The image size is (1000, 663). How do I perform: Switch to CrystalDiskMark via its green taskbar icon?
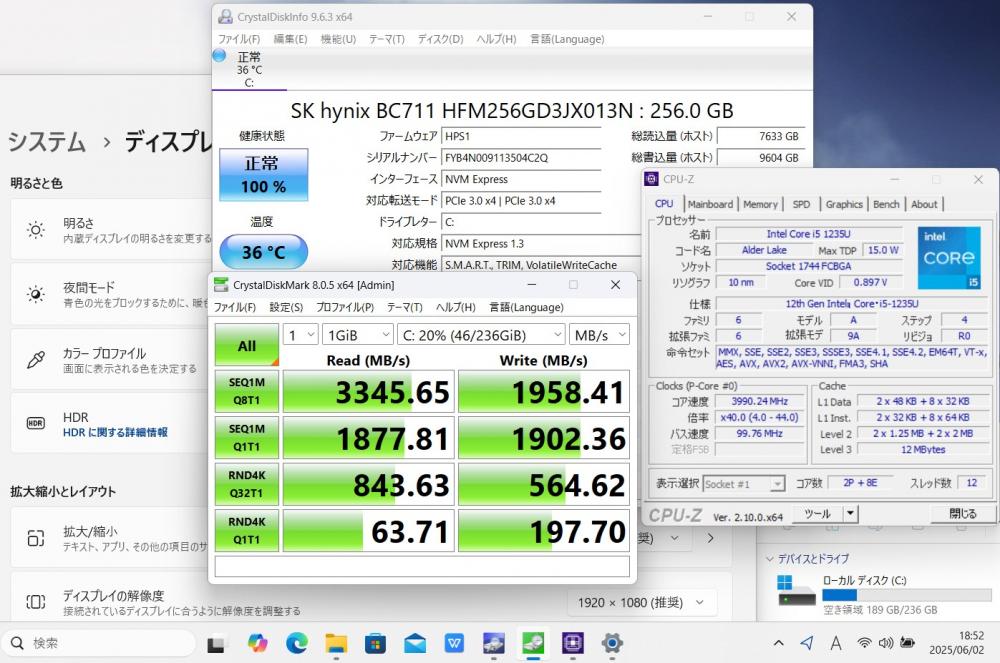click(533, 644)
